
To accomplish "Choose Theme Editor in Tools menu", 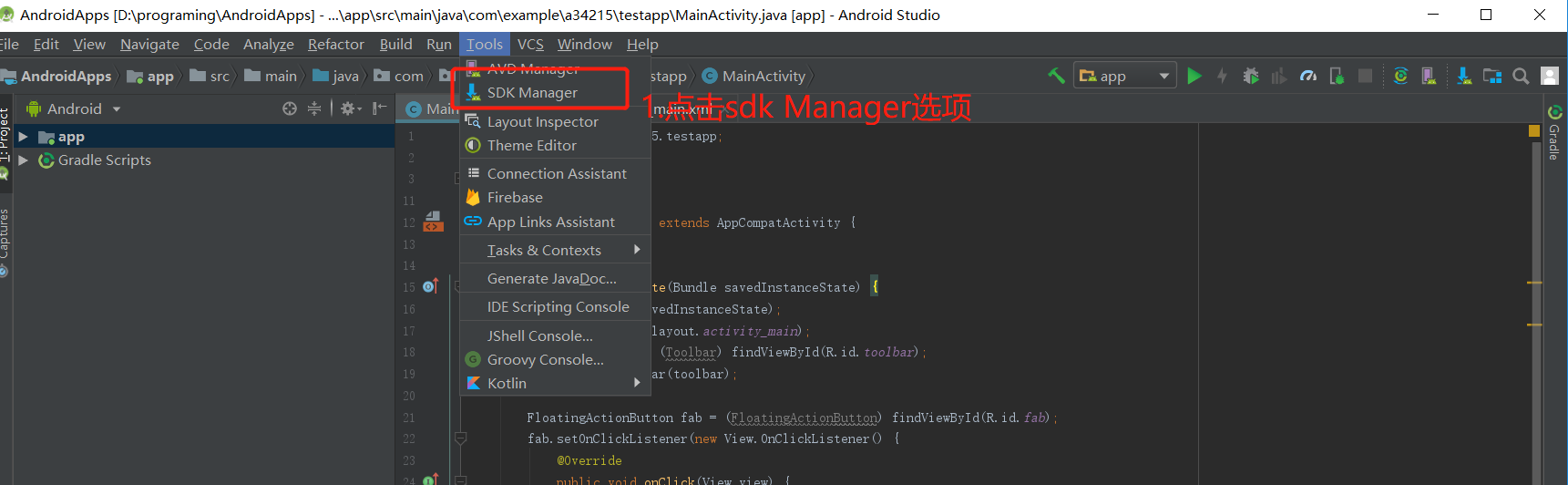I will pos(555,146).
